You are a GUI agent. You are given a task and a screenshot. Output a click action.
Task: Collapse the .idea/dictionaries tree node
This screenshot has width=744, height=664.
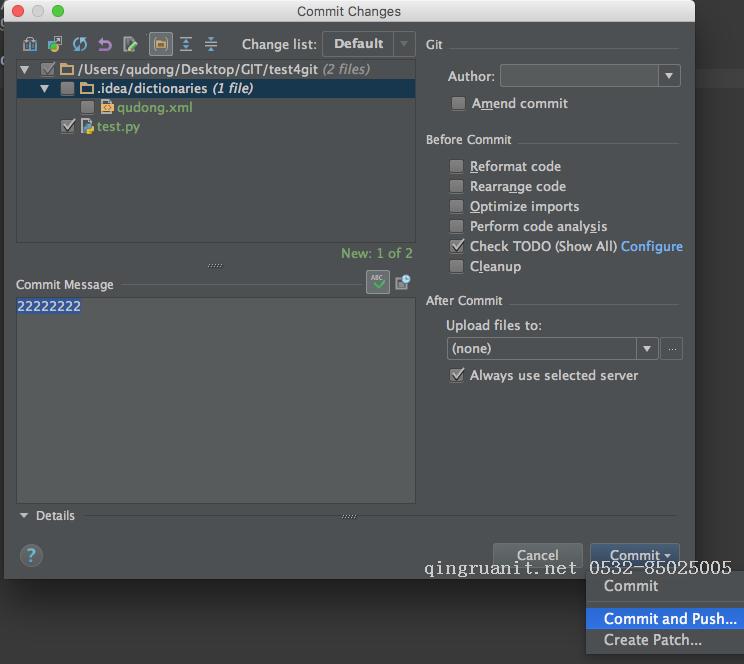point(45,89)
